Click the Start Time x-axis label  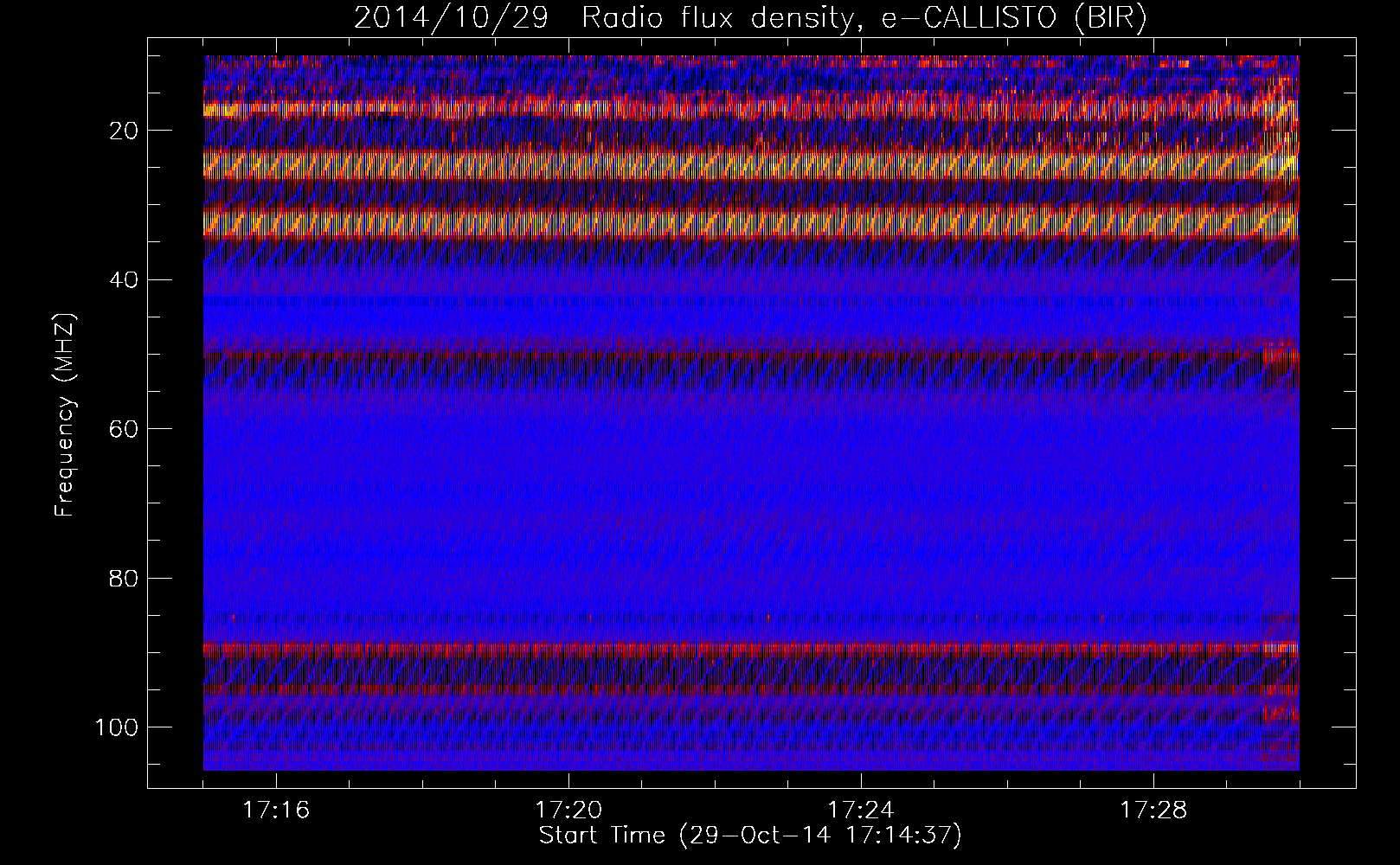coord(749,836)
